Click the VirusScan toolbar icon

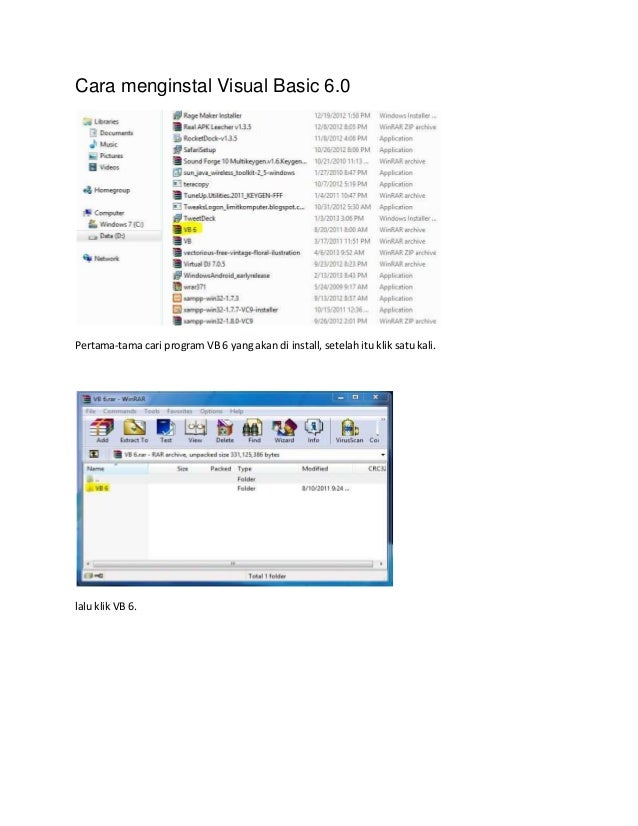(349, 430)
